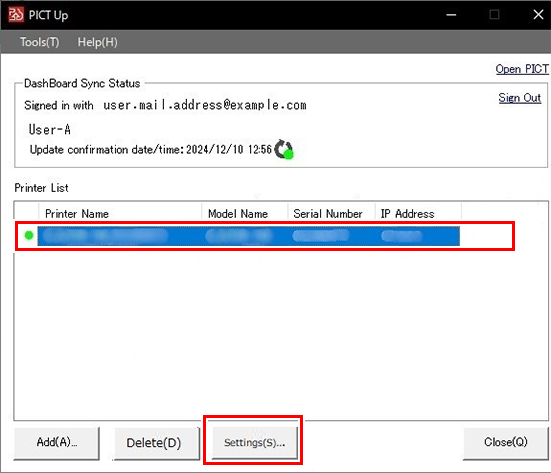Click the update confirmation date/time text
The height and width of the screenshot is (473, 551).
(x=151, y=150)
